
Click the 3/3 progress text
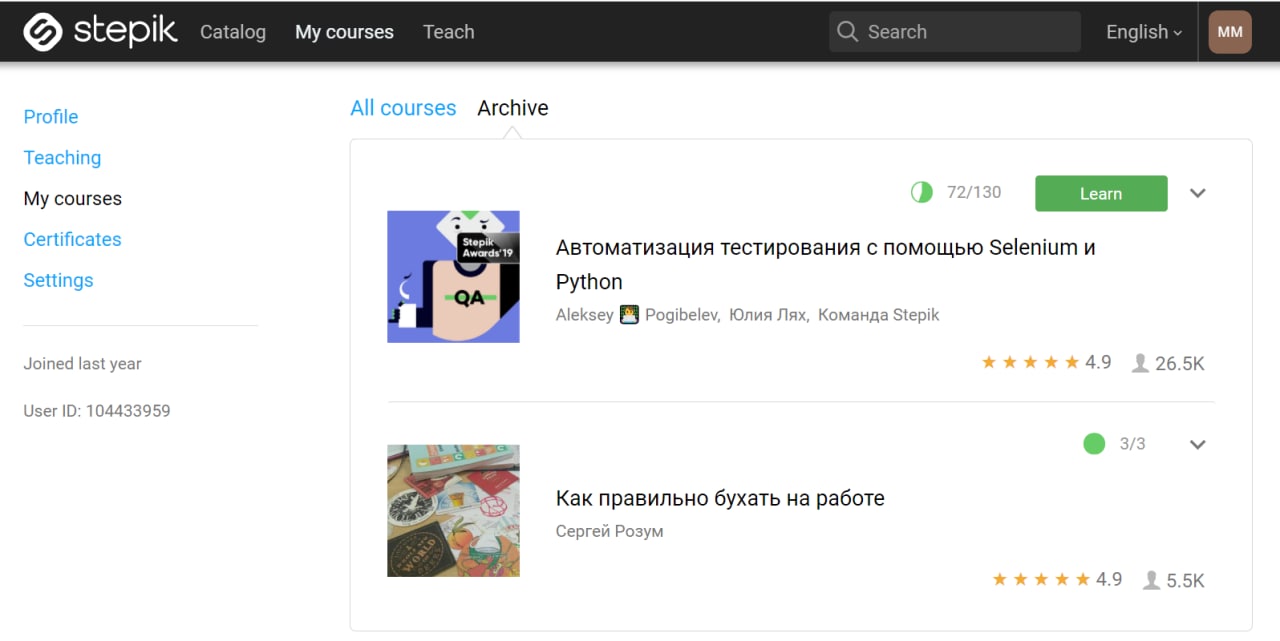point(1133,443)
